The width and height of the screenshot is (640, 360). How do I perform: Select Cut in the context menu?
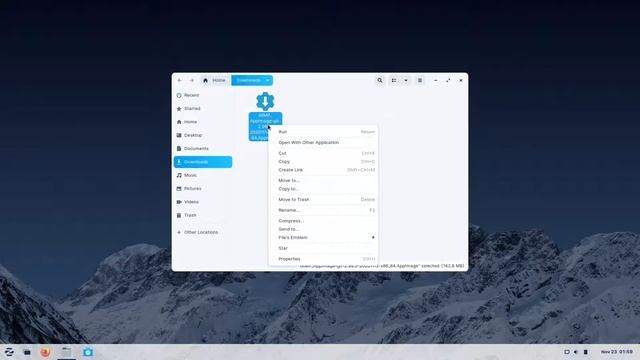pyautogui.click(x=323, y=153)
